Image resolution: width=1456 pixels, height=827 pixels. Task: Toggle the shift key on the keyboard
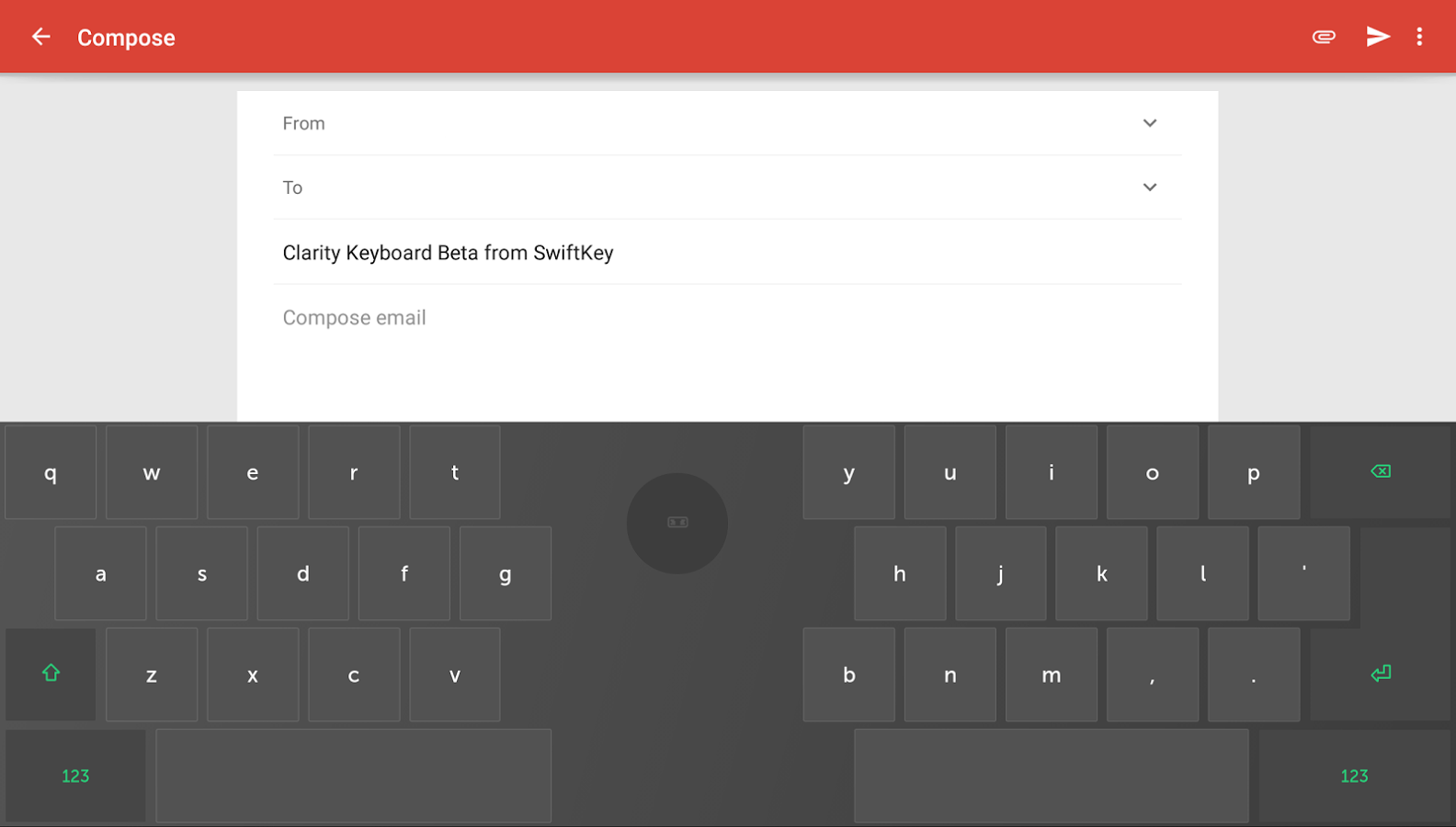tap(51, 674)
